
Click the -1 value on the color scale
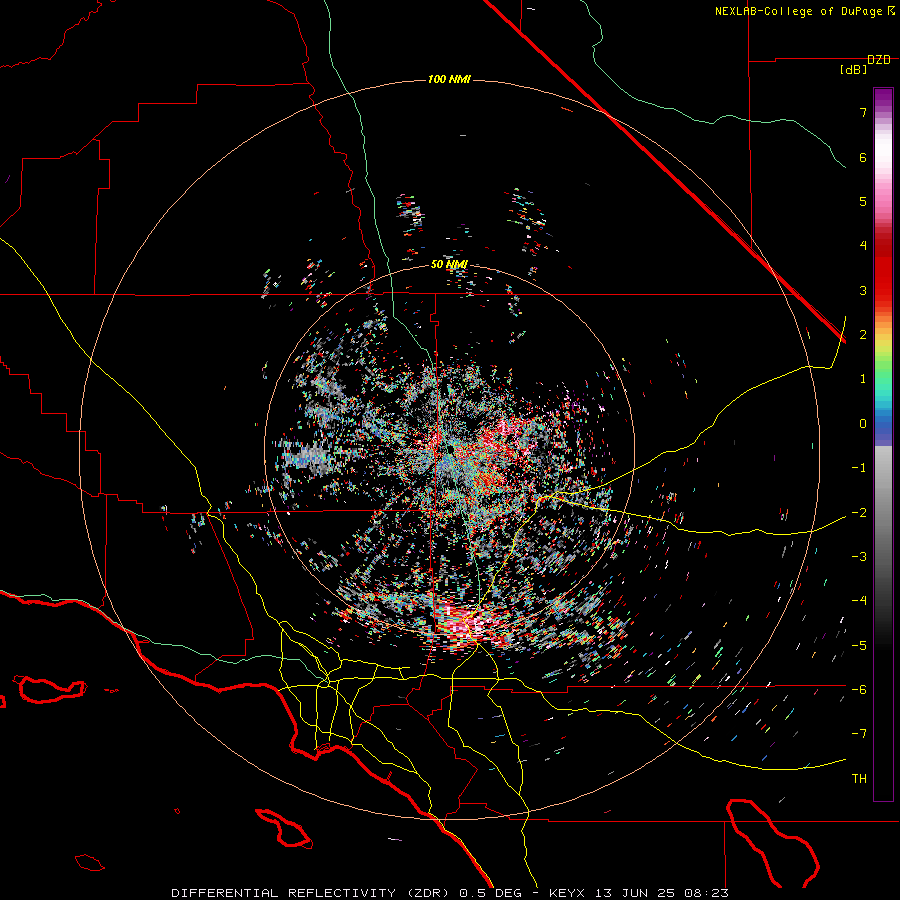tap(859, 468)
